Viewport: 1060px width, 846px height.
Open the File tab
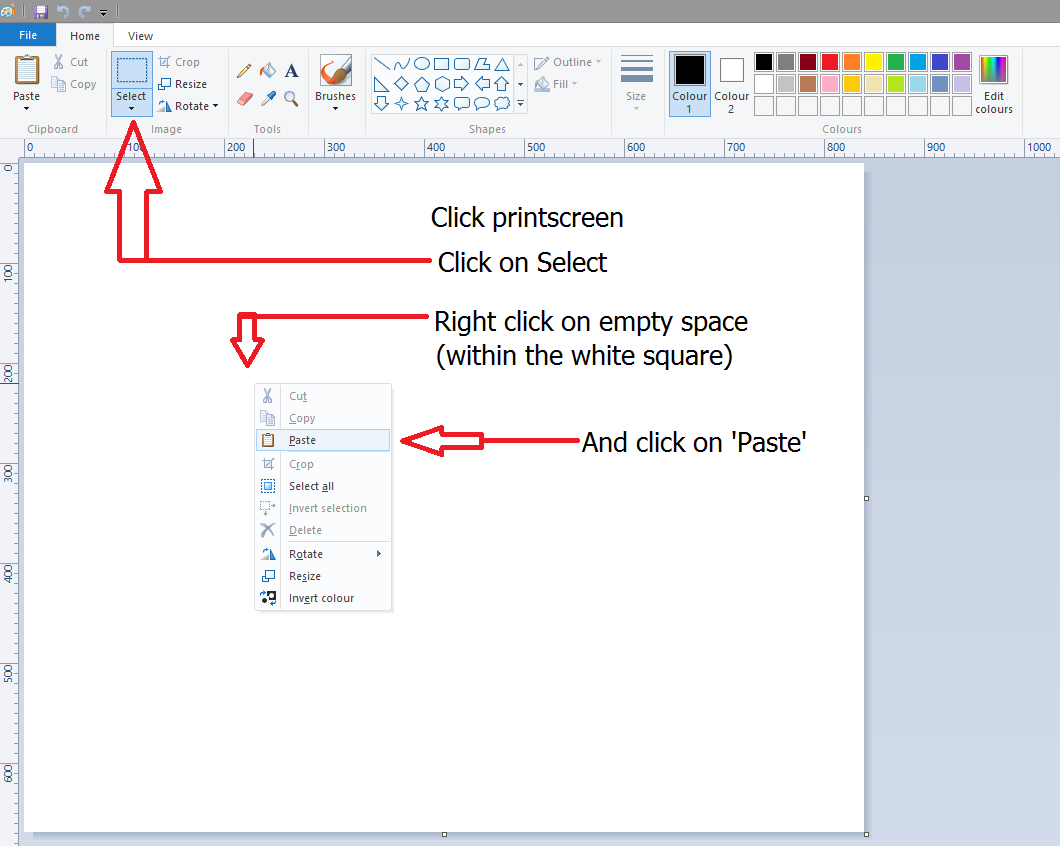click(28, 35)
